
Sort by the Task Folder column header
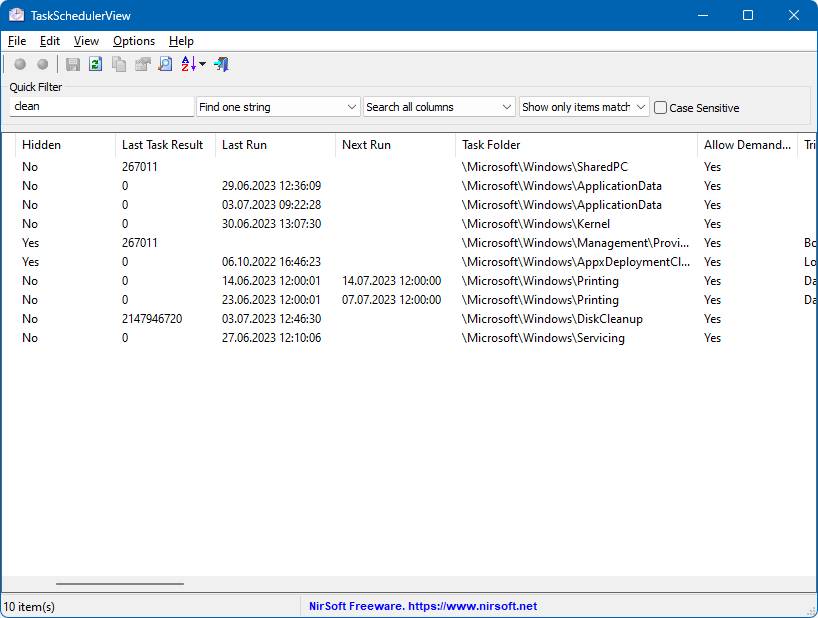tap(576, 145)
